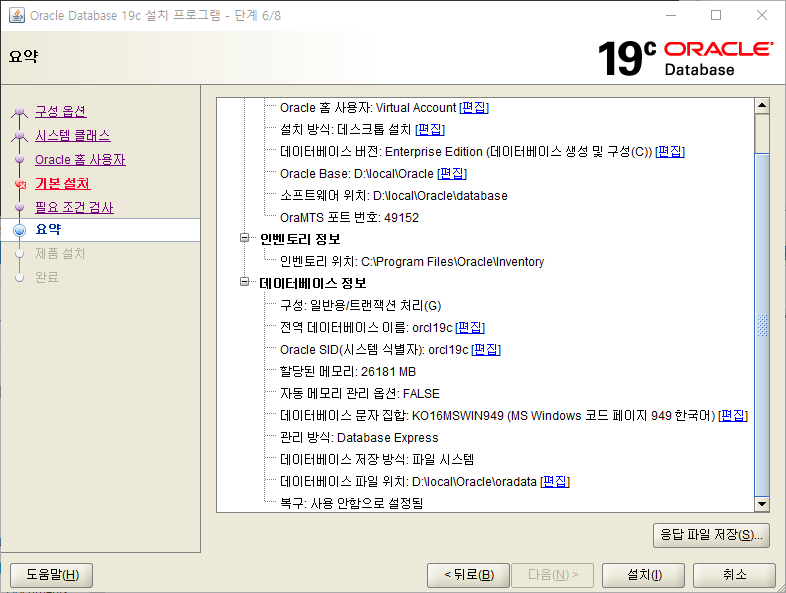Edit the 데이터베이스 문자 집합 KO16MSWIN949
The image size is (786, 593).
coord(733,416)
